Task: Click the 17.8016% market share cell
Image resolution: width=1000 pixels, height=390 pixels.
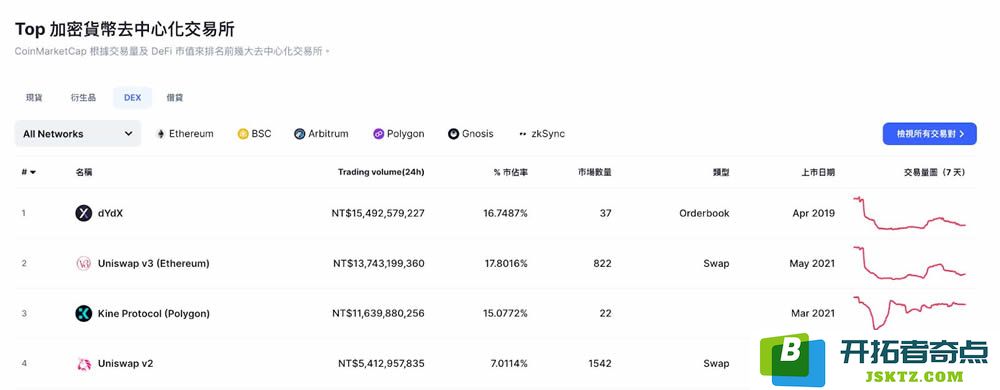Action: (506, 263)
